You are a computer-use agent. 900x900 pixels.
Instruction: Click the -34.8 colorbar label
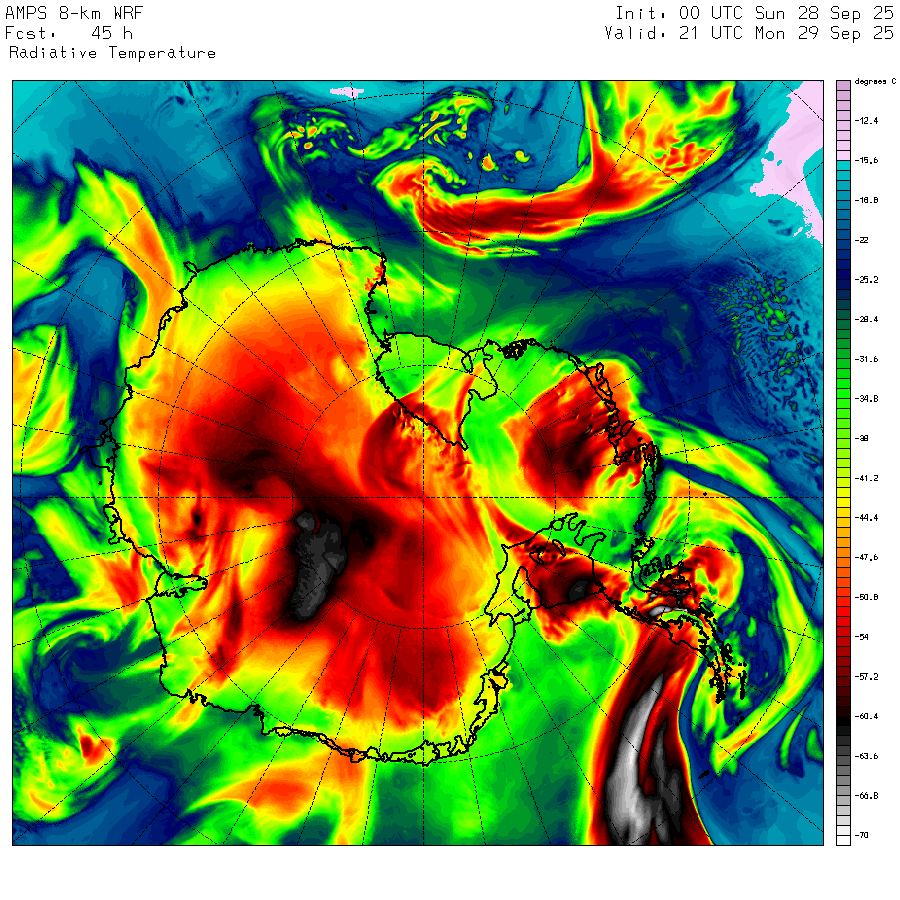[866, 399]
